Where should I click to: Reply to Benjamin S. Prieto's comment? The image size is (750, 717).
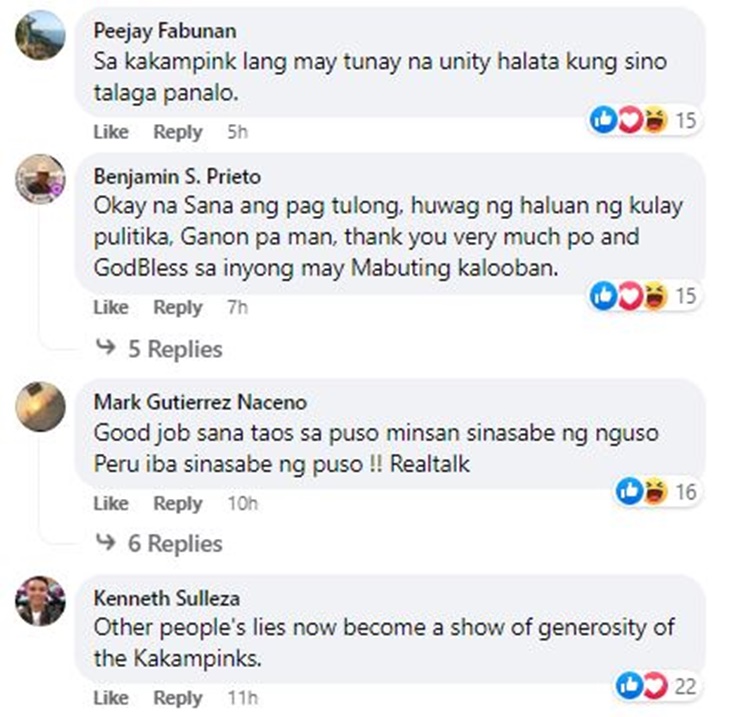(178, 307)
